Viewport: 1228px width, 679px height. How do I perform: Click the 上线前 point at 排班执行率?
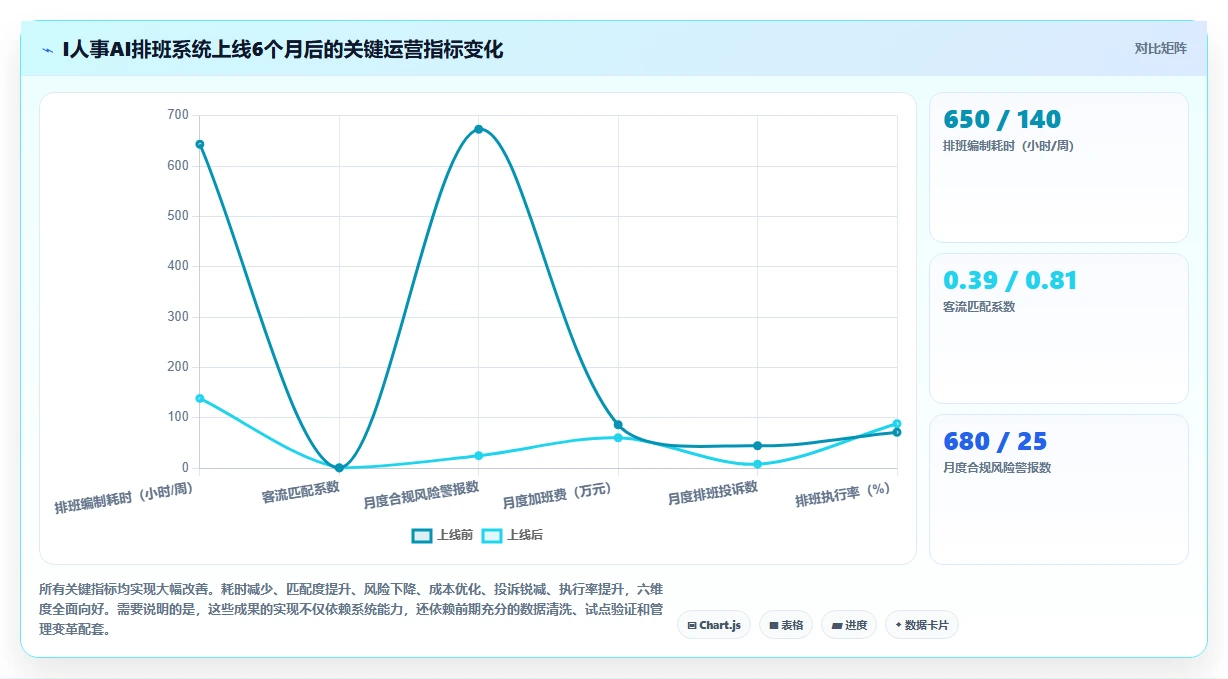(x=897, y=432)
